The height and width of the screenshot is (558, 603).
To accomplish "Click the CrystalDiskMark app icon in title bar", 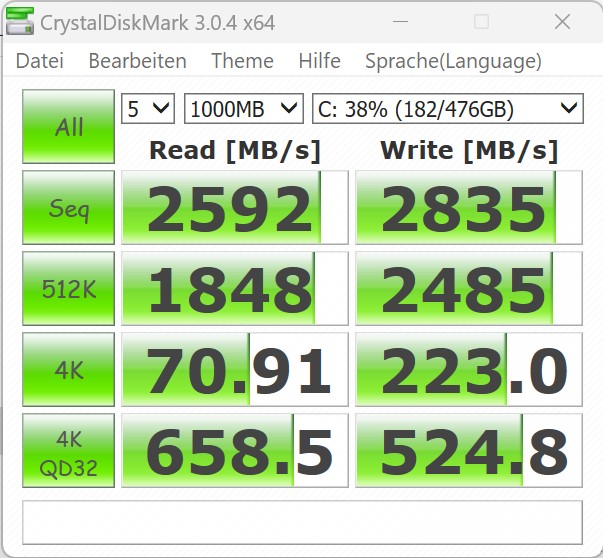I will point(20,20).
